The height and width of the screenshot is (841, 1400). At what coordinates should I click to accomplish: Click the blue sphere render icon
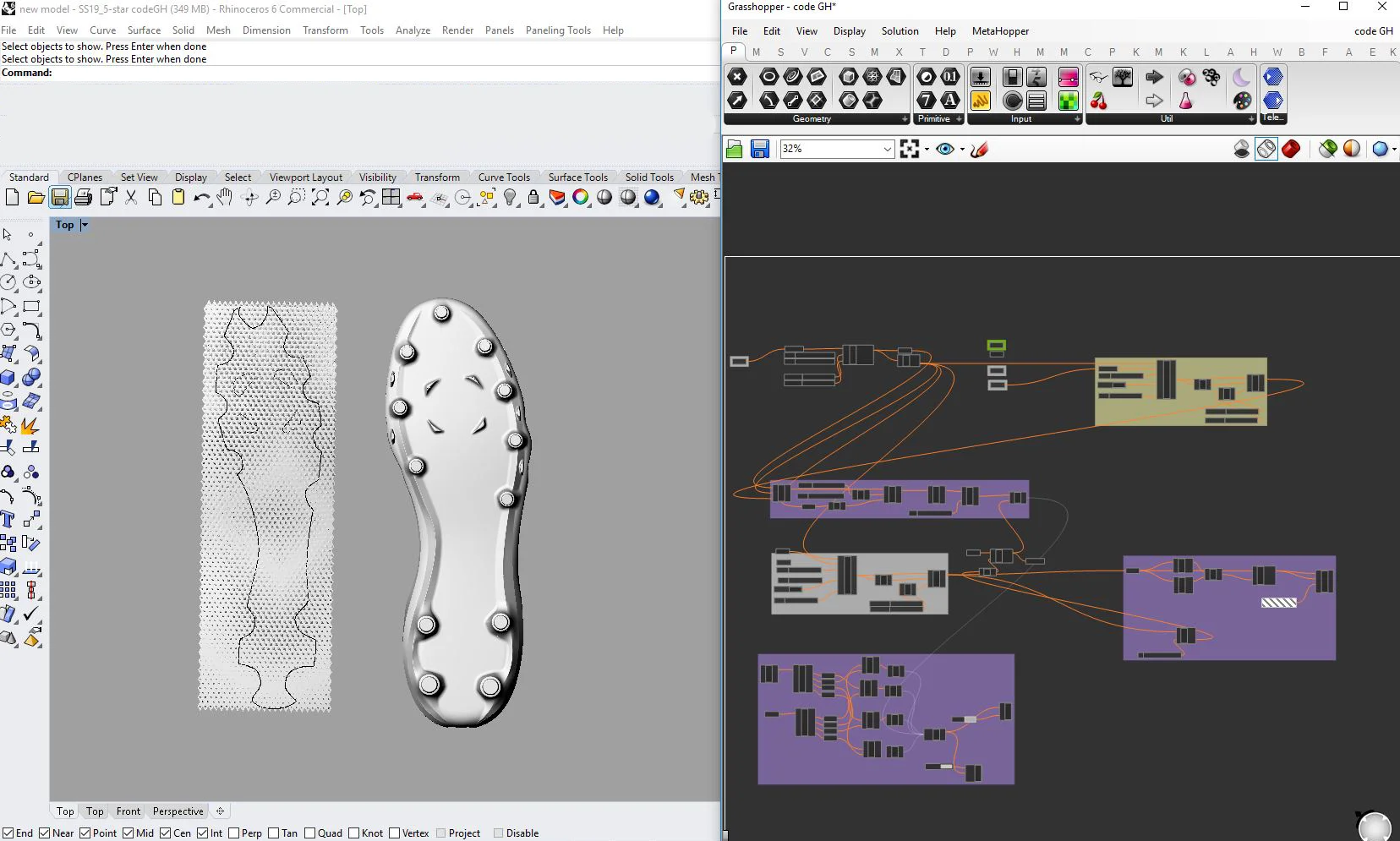pos(652,197)
